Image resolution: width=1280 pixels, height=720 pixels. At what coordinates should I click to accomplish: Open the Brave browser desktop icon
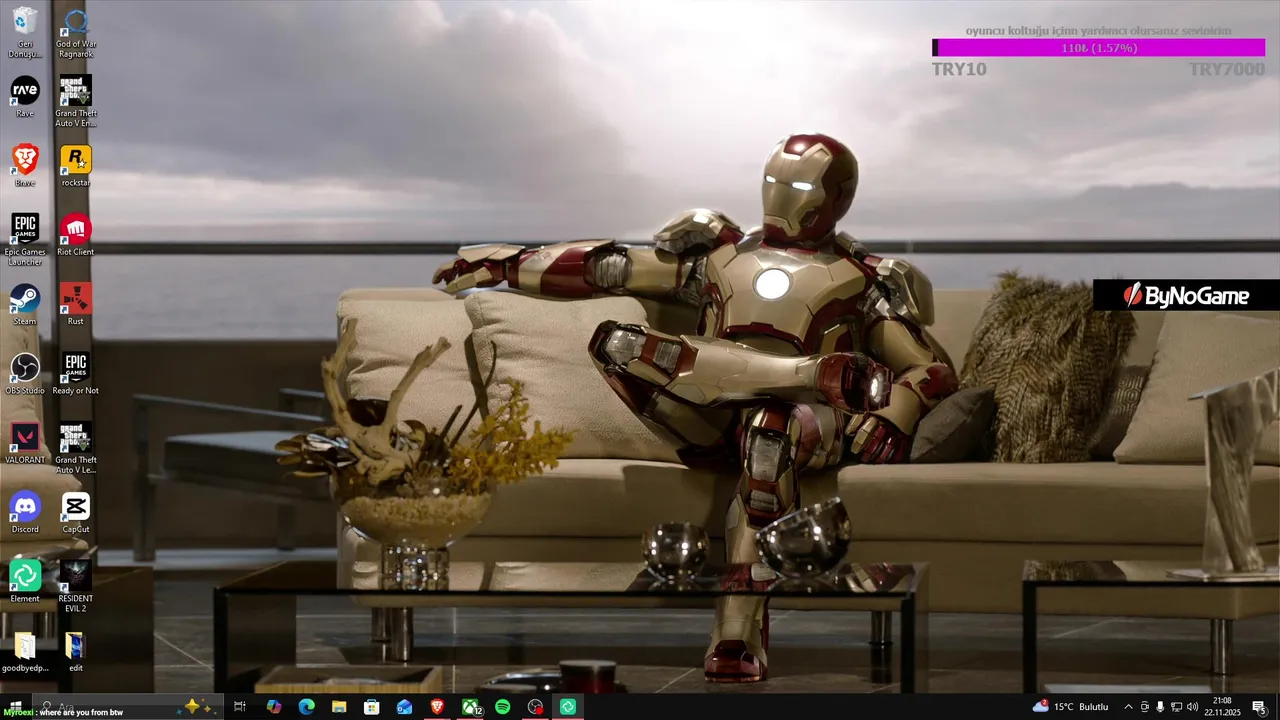click(x=25, y=166)
